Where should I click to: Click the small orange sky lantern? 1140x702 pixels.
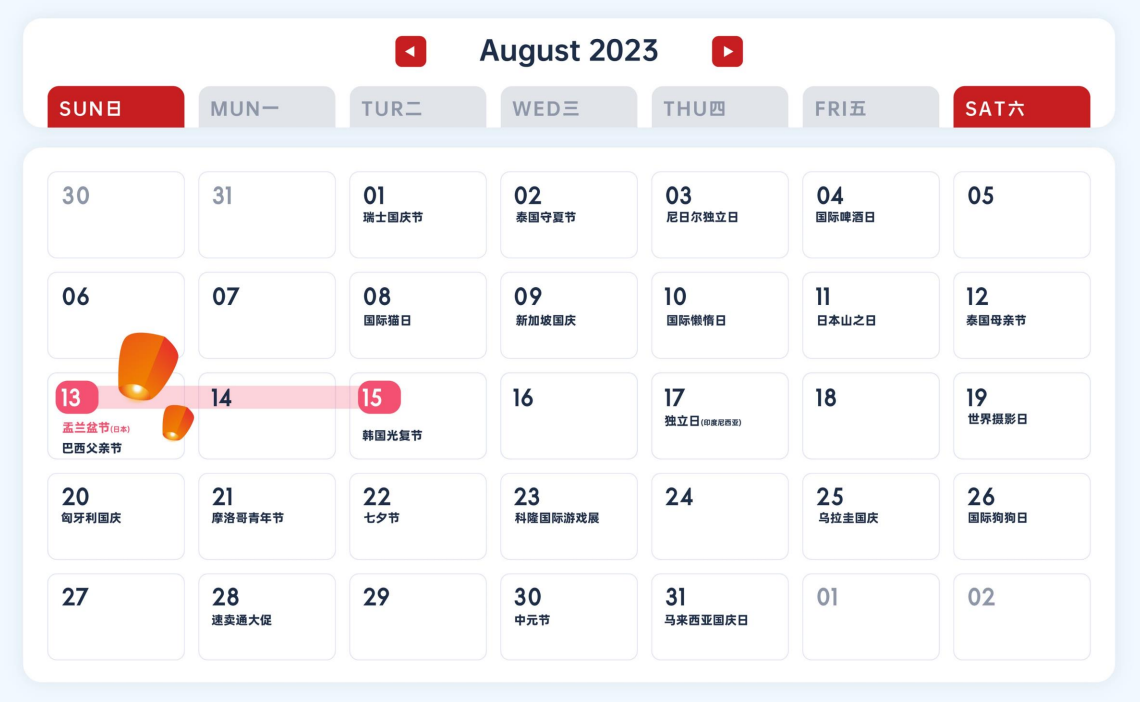tap(178, 422)
